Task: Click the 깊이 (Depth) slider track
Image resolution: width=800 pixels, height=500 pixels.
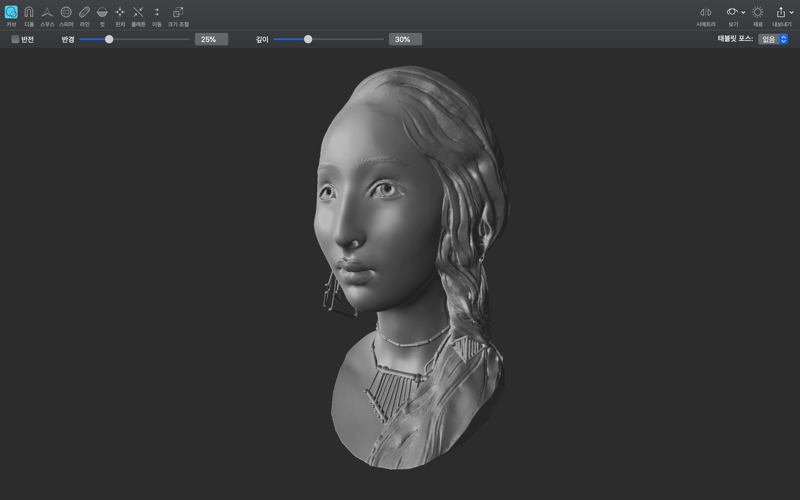Action: 345,39
